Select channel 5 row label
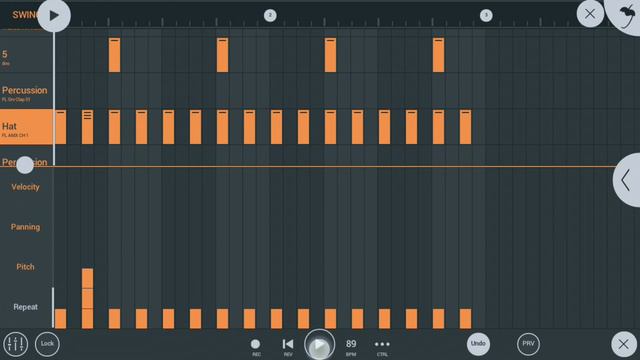The width and height of the screenshot is (640, 360). [26, 56]
